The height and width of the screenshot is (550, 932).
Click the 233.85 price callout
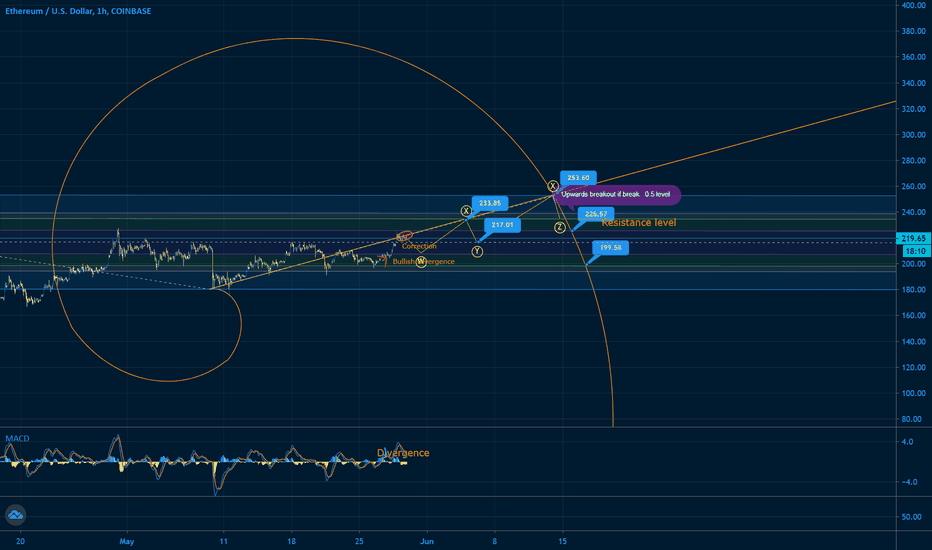490,203
